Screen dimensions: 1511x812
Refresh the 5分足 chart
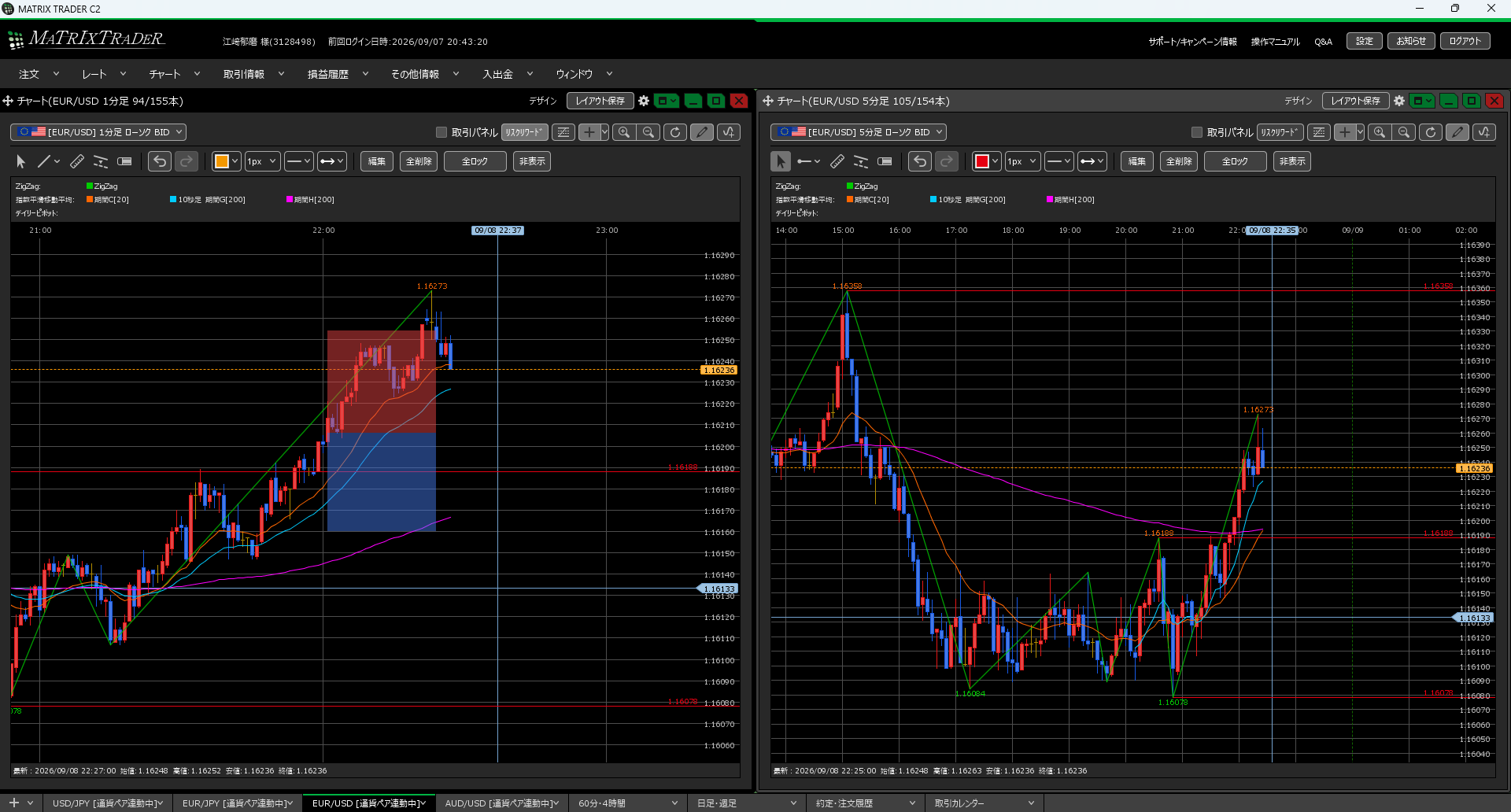click(1431, 132)
